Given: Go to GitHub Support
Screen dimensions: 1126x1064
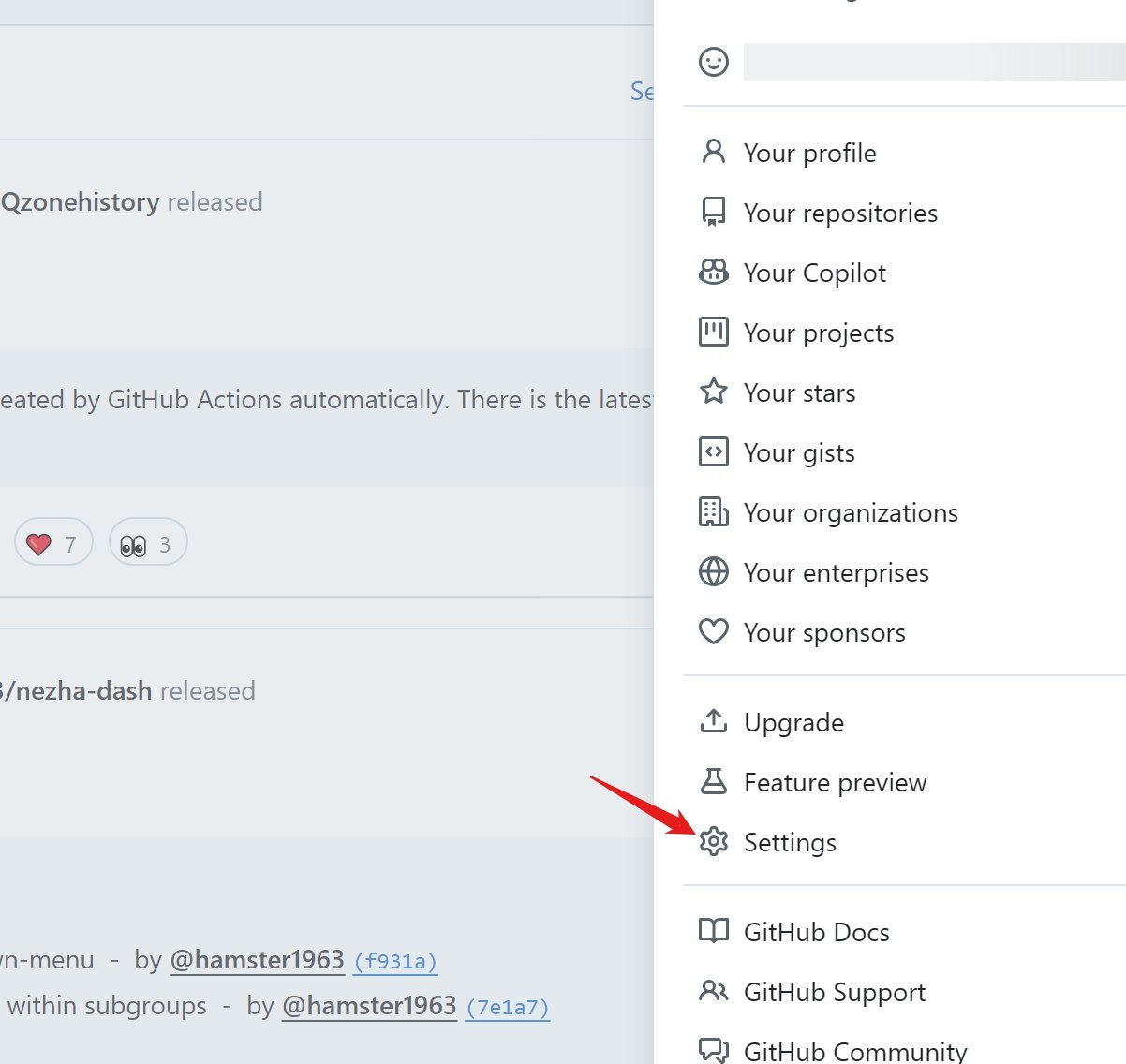Looking at the screenshot, I should (834, 993).
